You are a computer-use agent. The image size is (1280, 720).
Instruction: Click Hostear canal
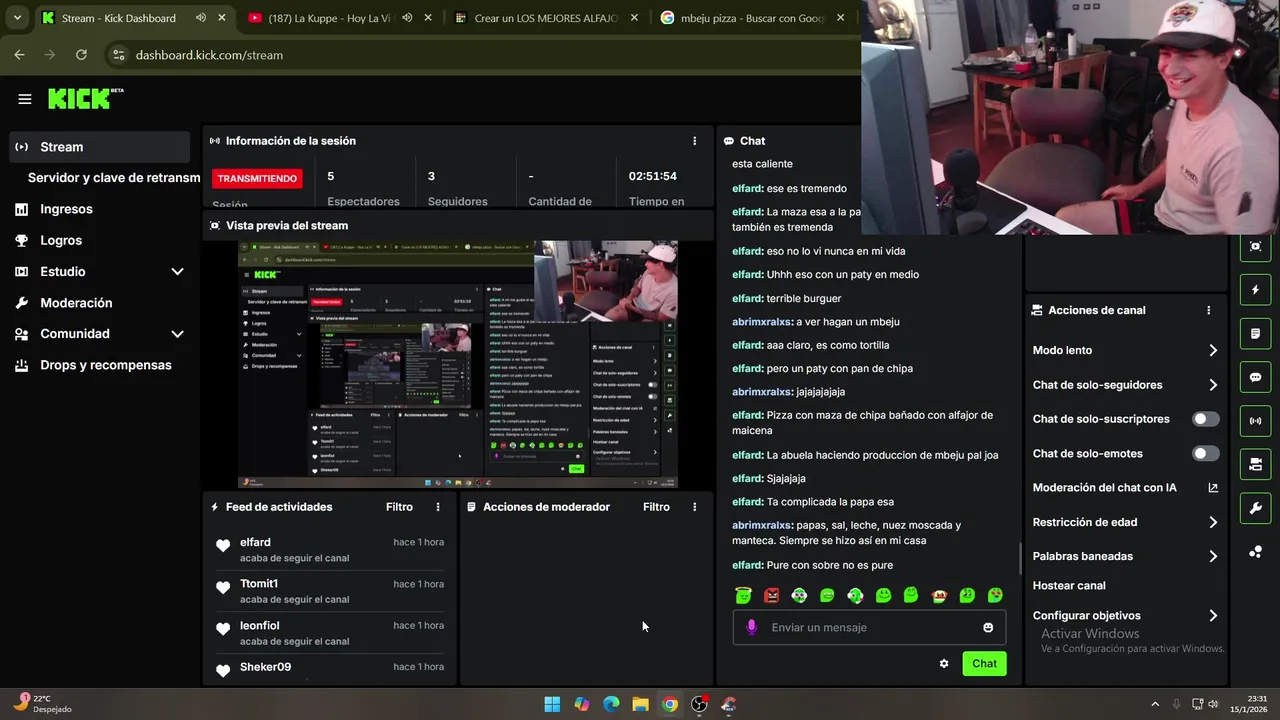tap(1069, 585)
